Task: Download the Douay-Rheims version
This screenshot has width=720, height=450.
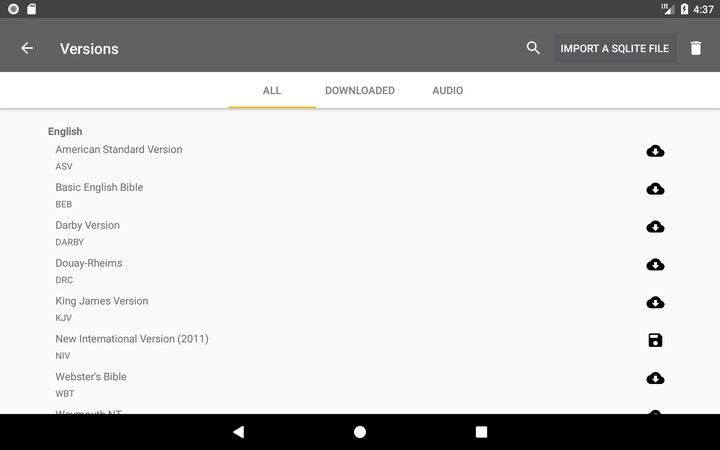Action: tap(655, 265)
